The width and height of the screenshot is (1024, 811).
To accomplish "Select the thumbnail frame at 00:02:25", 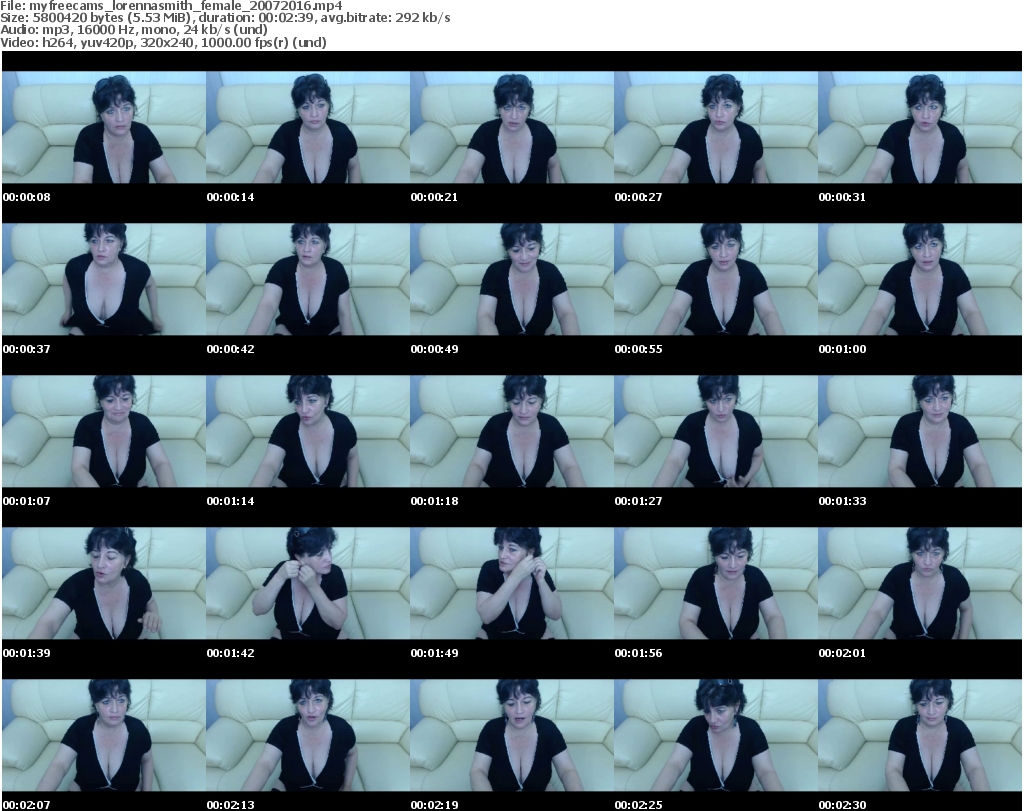I will pyautogui.click(x=716, y=736).
